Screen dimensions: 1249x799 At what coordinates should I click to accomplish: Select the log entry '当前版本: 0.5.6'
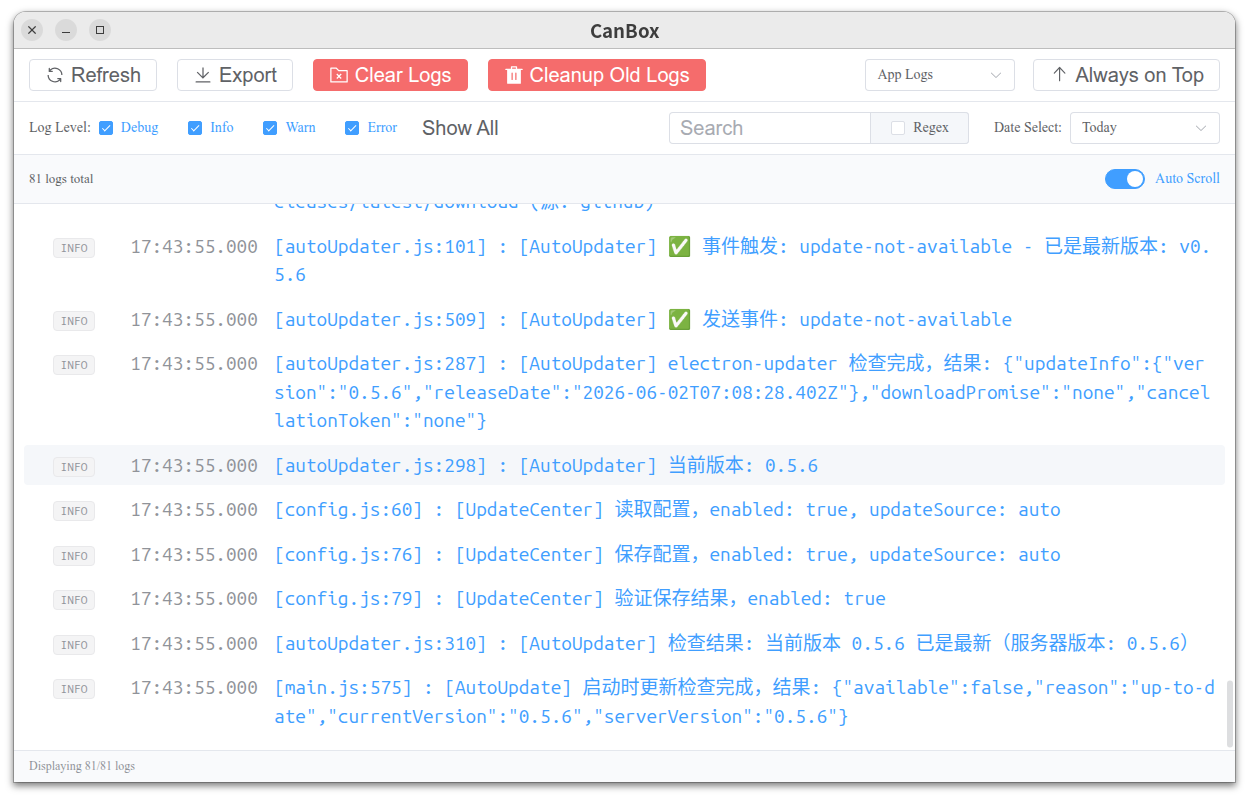pos(624,466)
